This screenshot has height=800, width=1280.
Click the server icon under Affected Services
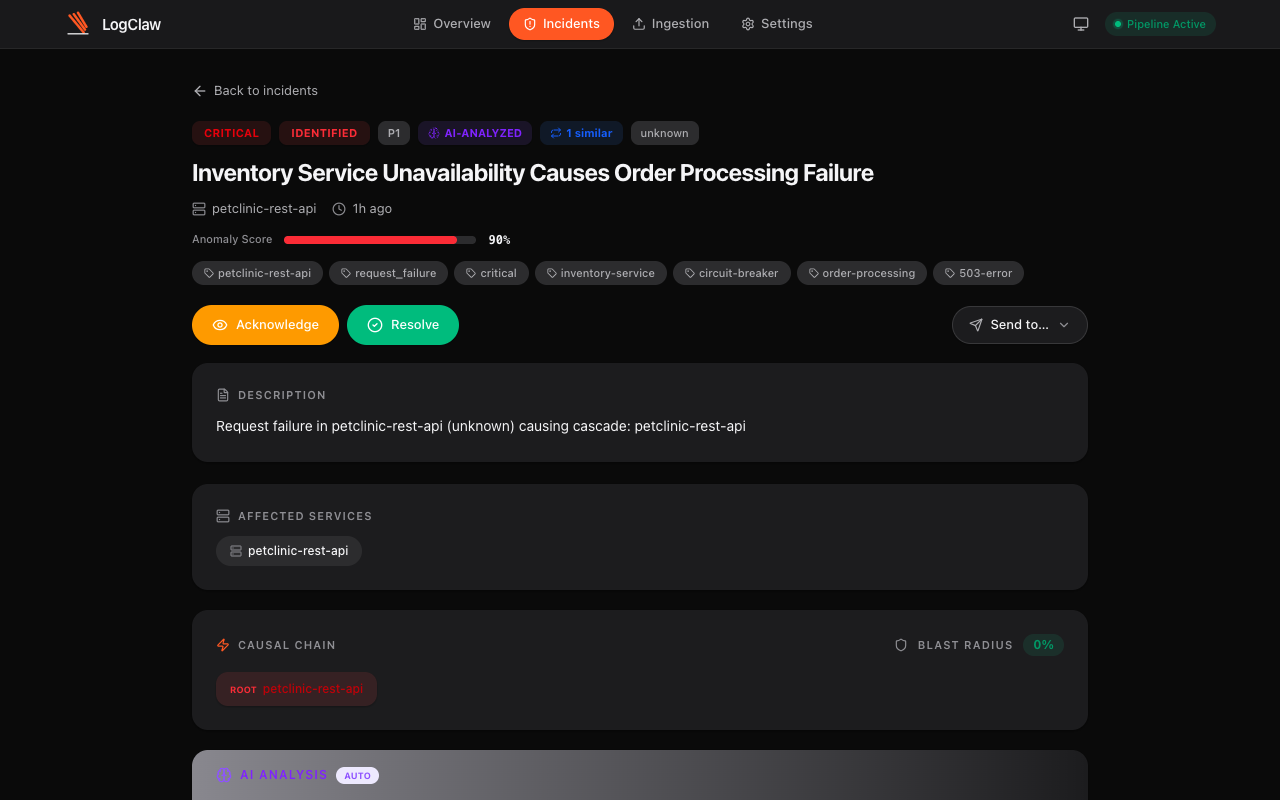click(x=236, y=550)
